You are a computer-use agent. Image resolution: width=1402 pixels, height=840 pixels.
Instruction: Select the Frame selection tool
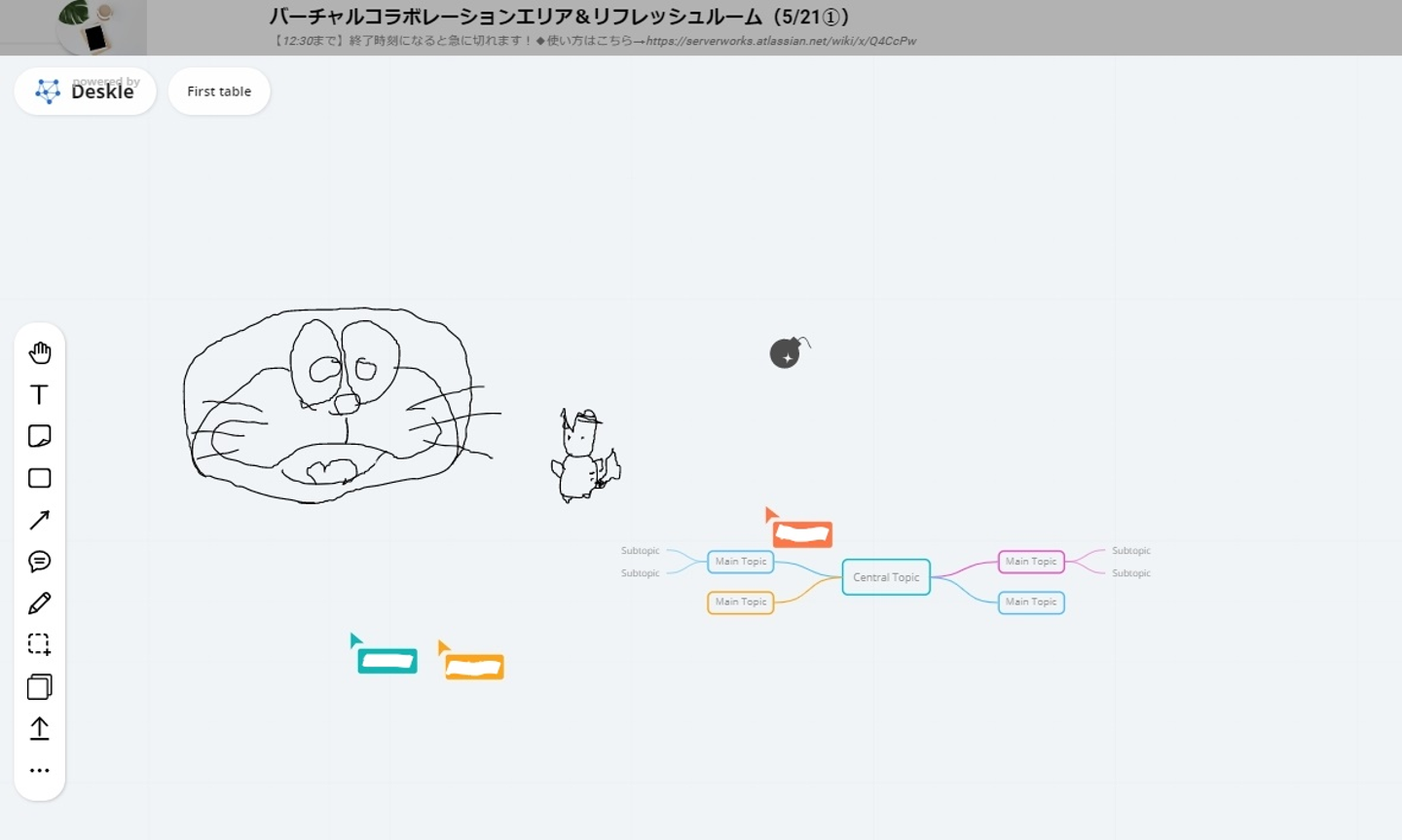pos(40,644)
